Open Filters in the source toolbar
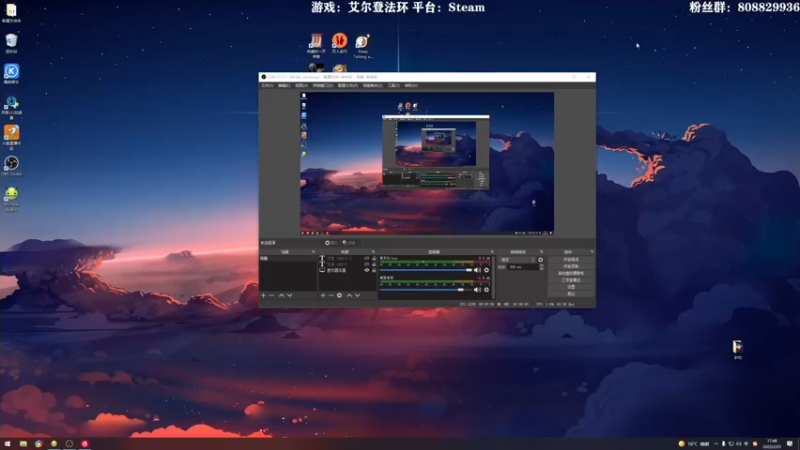Screen dimensions: 800x450 point(349,243)
